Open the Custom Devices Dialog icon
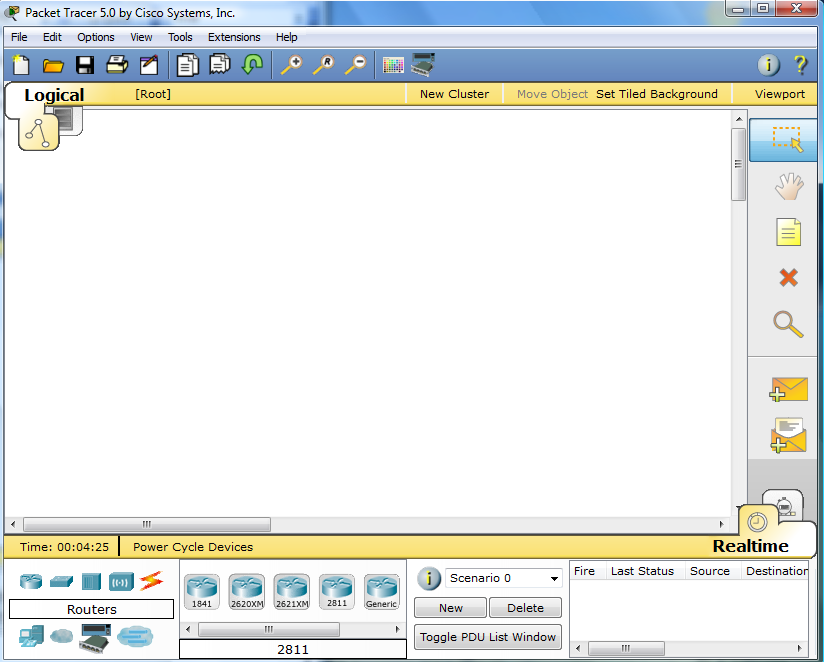 [x=423, y=65]
